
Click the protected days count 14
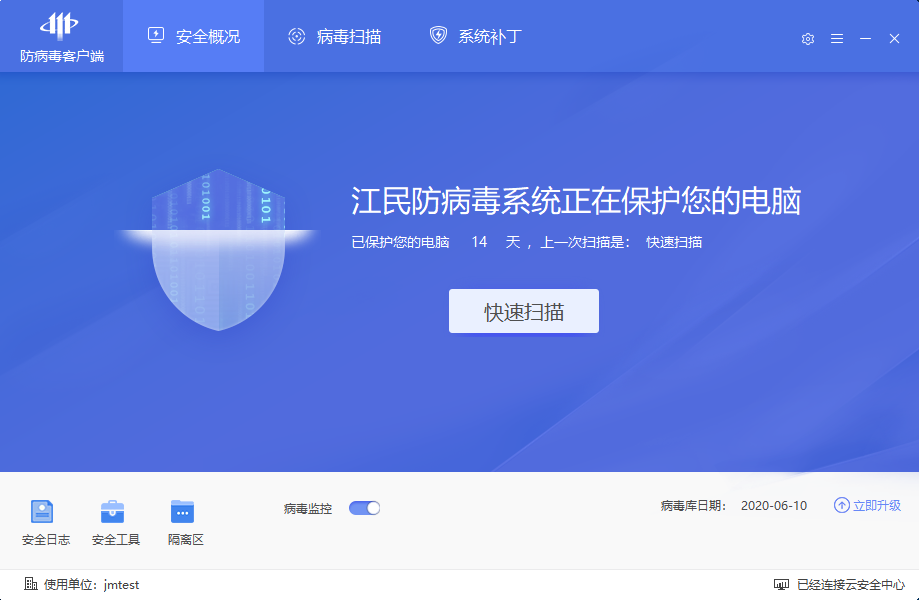pos(479,242)
